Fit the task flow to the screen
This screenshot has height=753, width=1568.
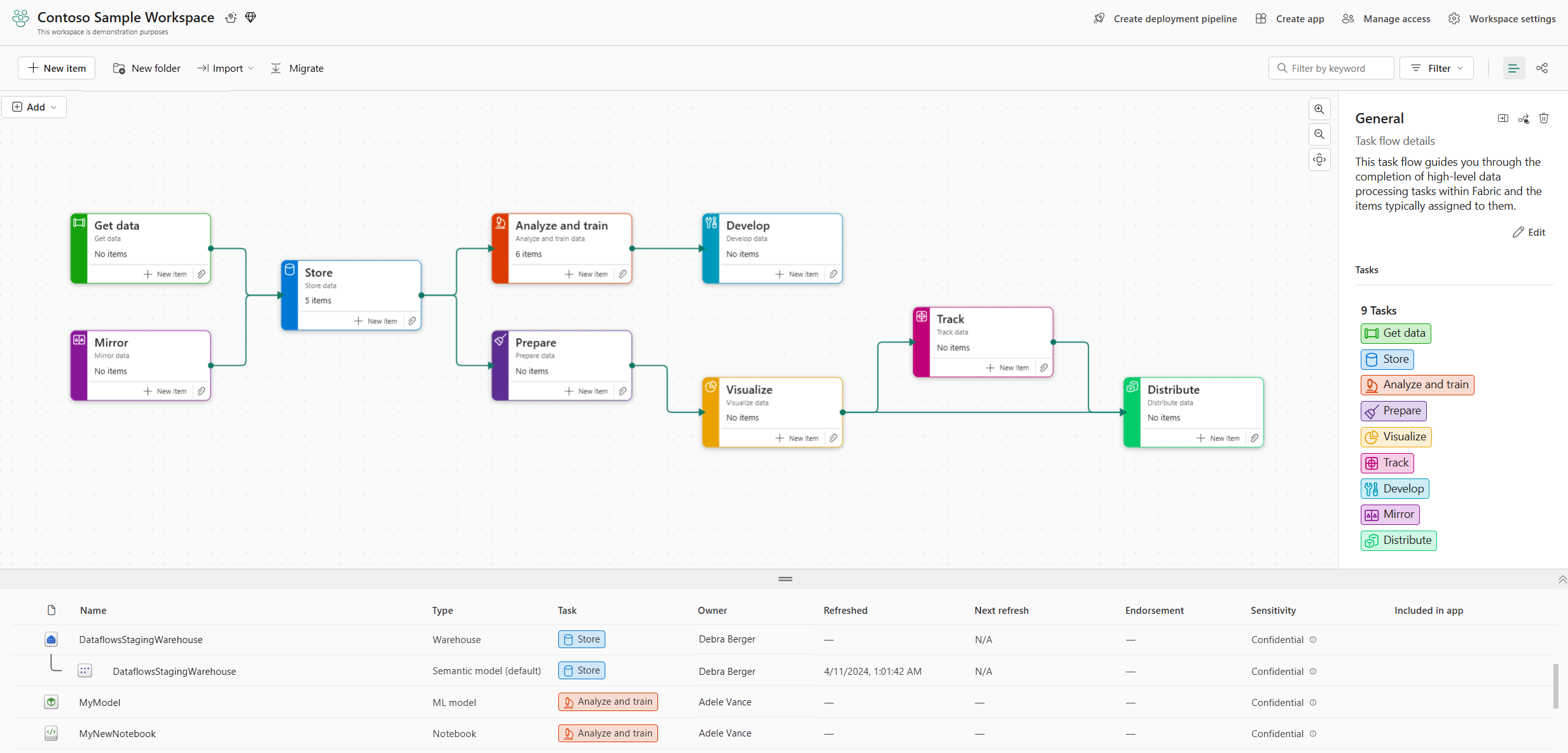[x=1319, y=159]
